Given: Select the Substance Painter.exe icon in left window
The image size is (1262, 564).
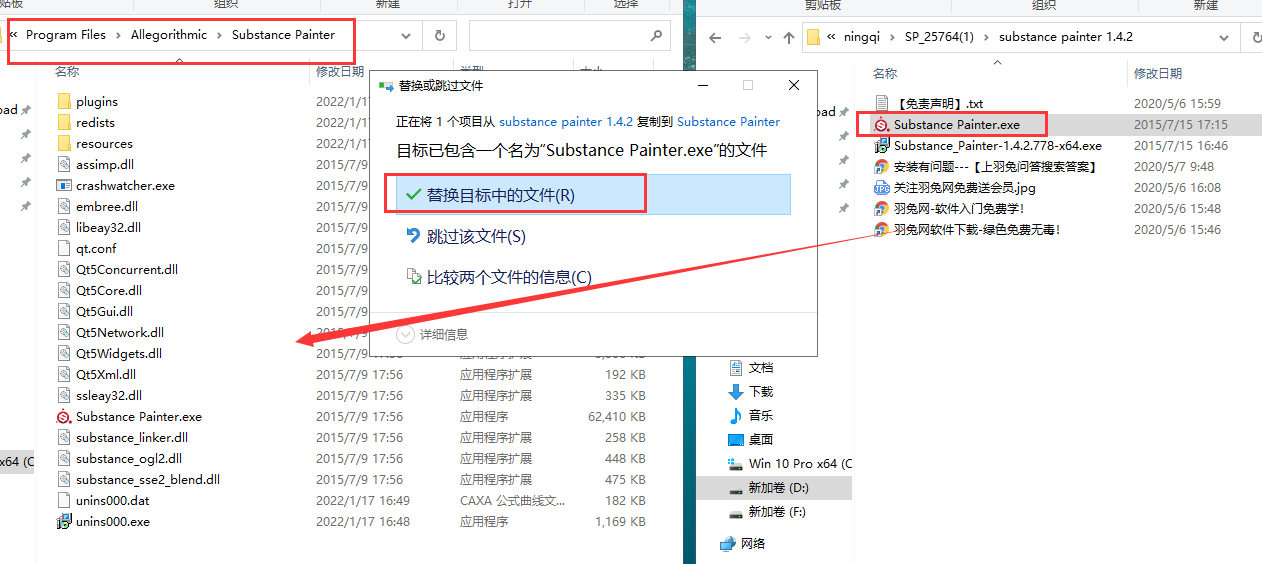Looking at the screenshot, I should click(64, 416).
